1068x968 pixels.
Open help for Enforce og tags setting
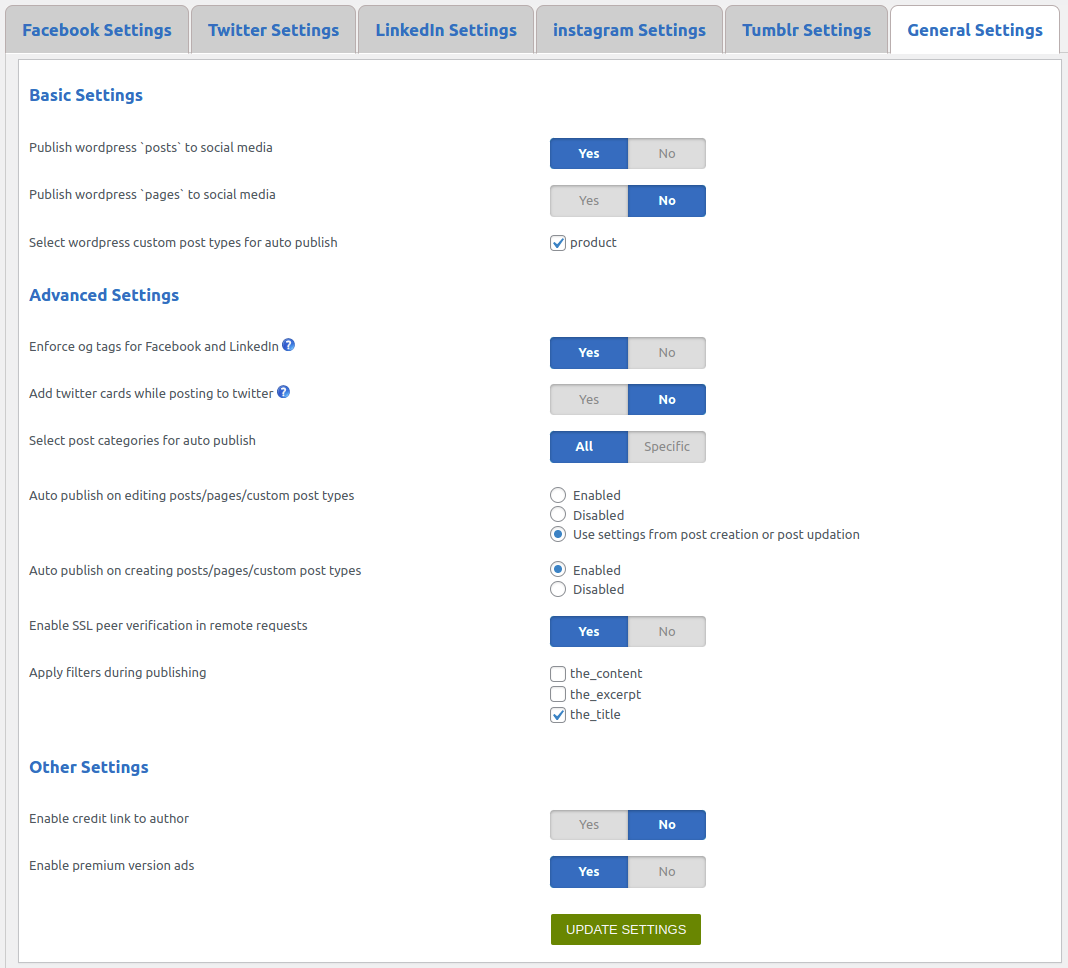[289, 345]
